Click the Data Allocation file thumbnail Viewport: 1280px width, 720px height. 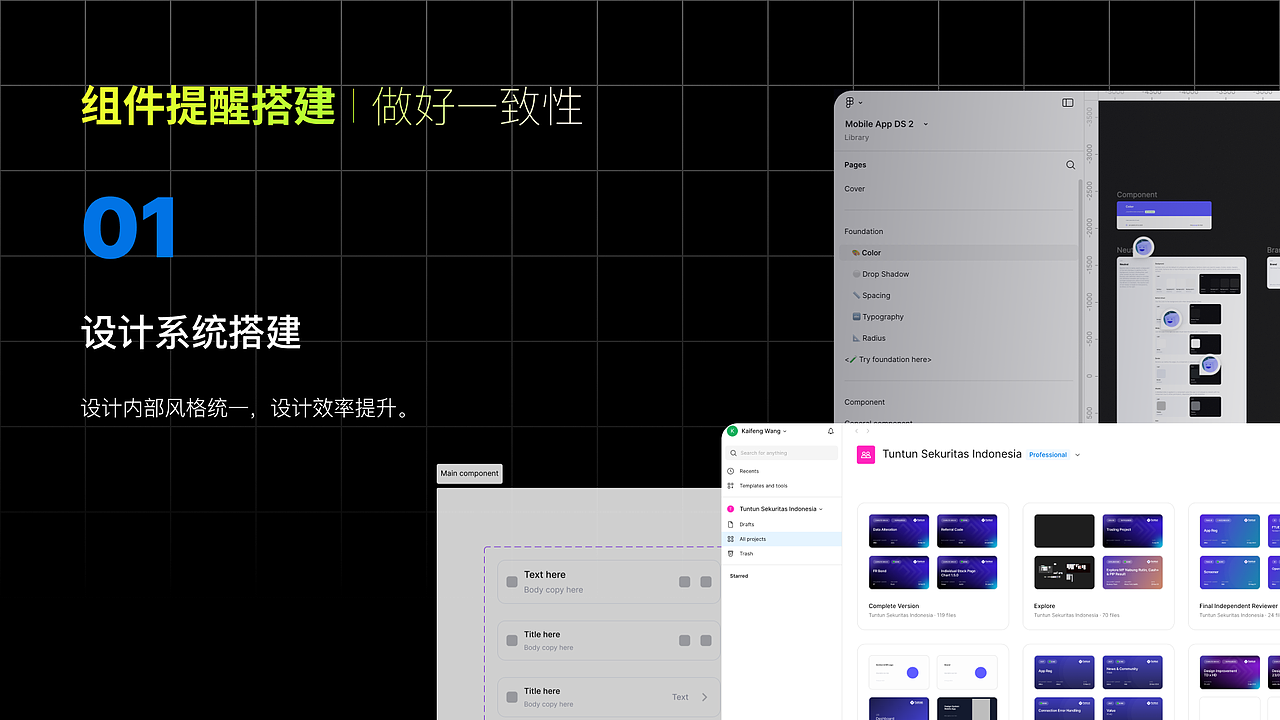pos(899,531)
